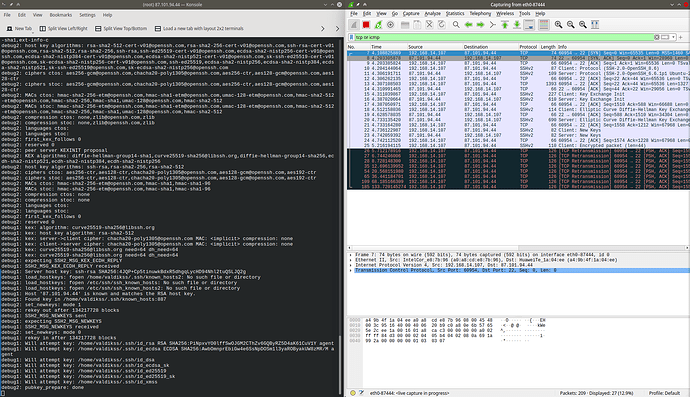Screen dimensions: 690x397
Task: Save the capture file toolbar icon
Action: click(x=417, y=25)
